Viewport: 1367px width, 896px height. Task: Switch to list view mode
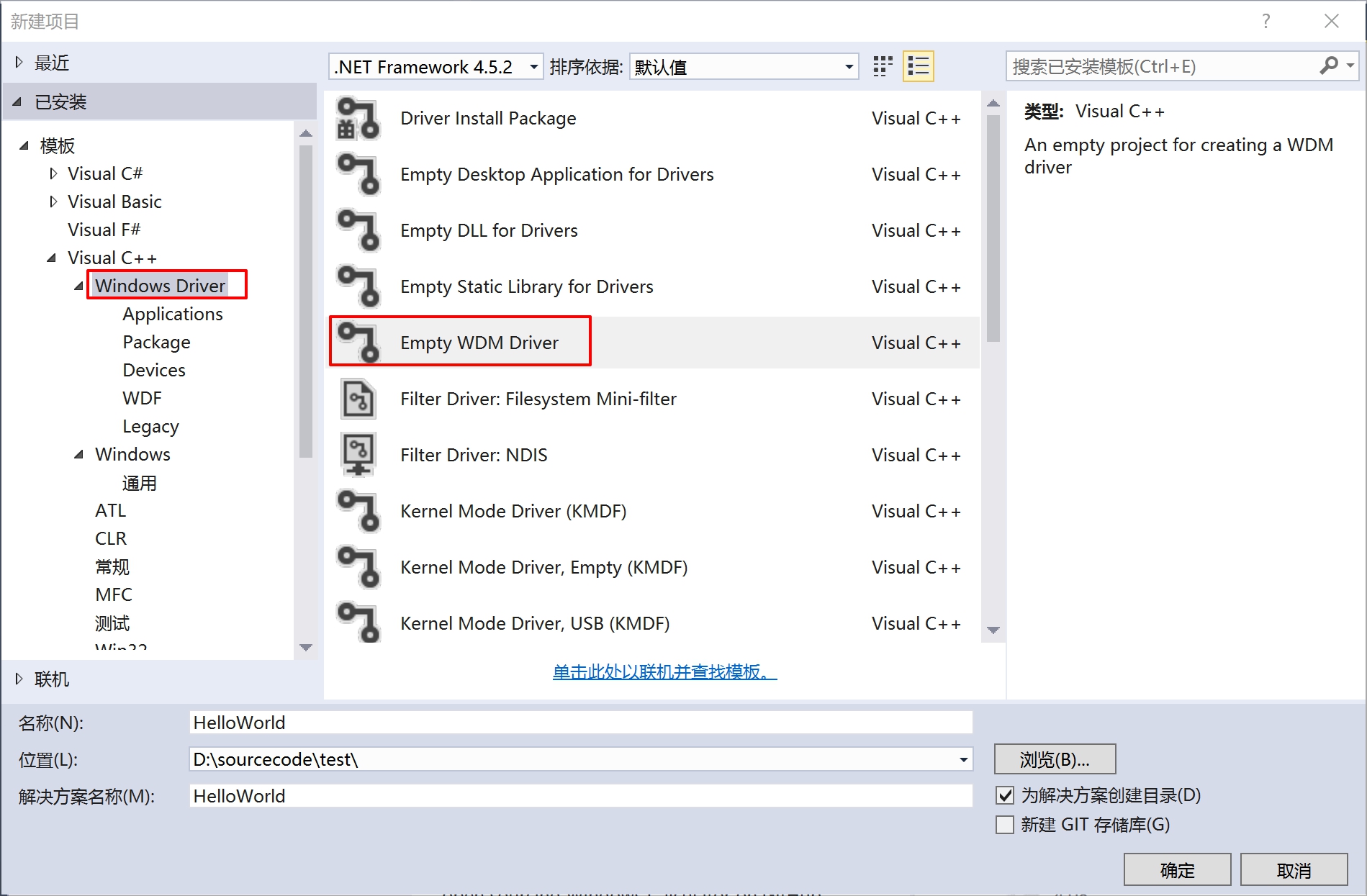918,65
